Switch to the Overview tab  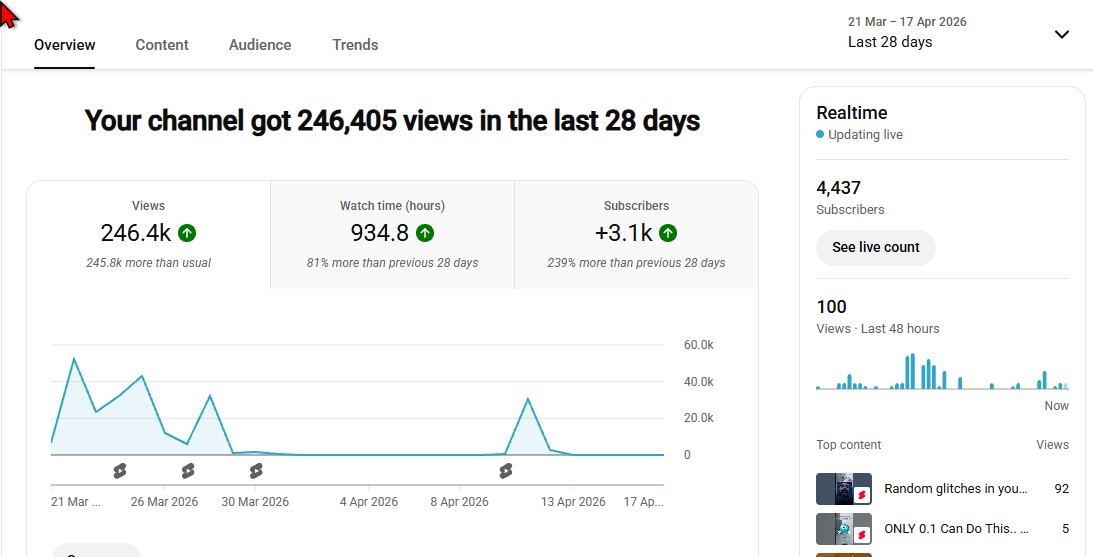point(65,45)
